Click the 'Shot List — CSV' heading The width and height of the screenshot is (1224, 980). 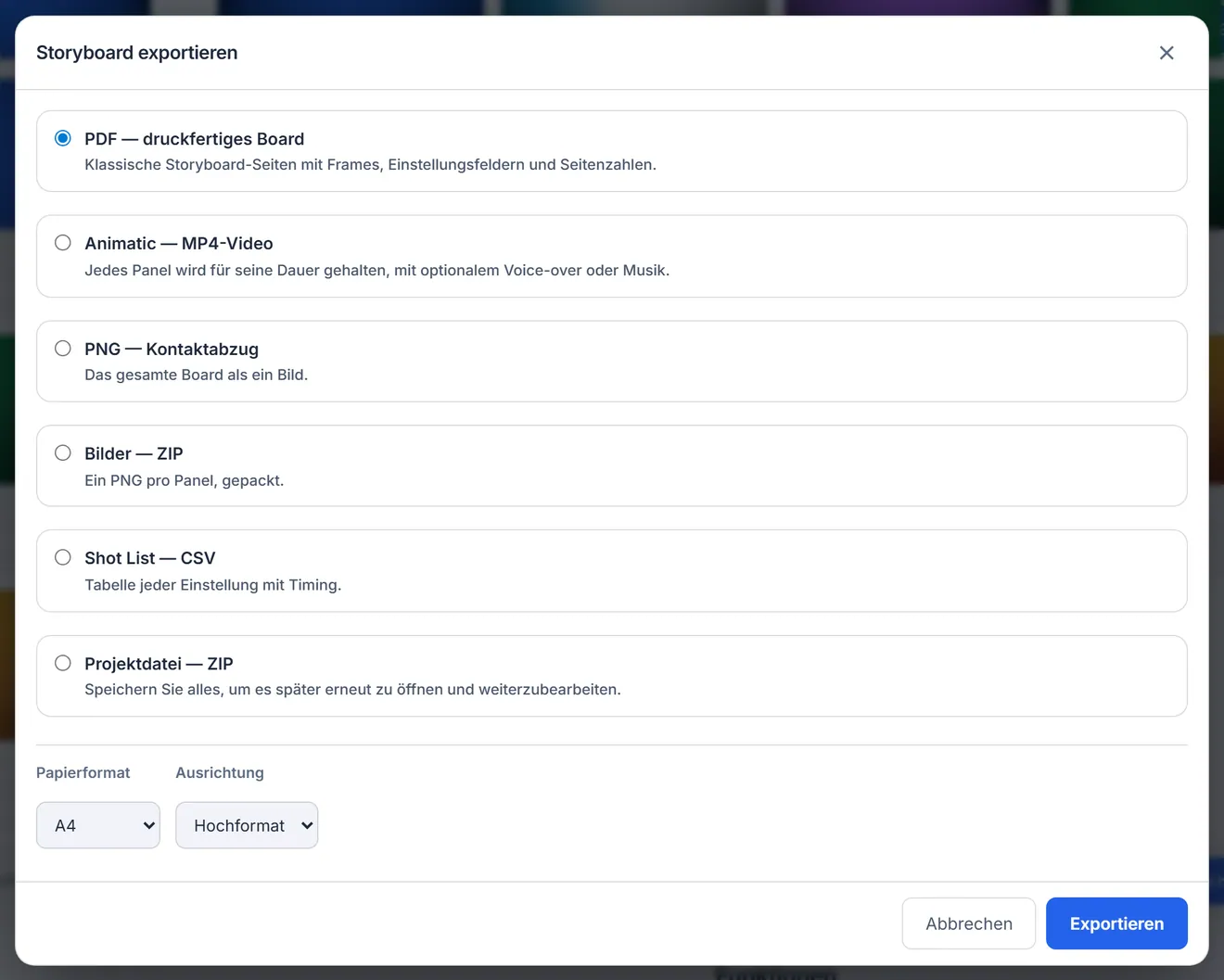pyautogui.click(x=150, y=558)
